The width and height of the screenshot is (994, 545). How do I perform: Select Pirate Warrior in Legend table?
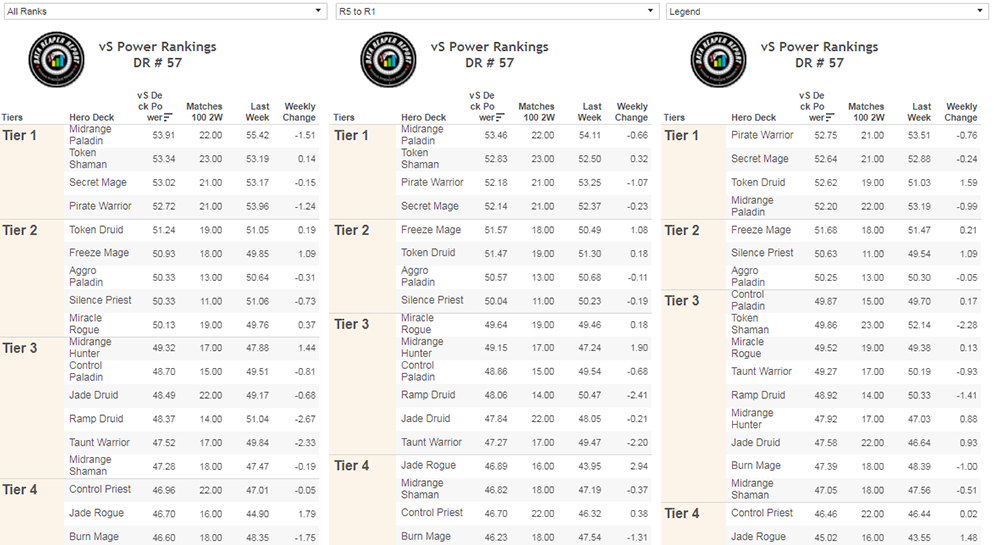point(762,135)
